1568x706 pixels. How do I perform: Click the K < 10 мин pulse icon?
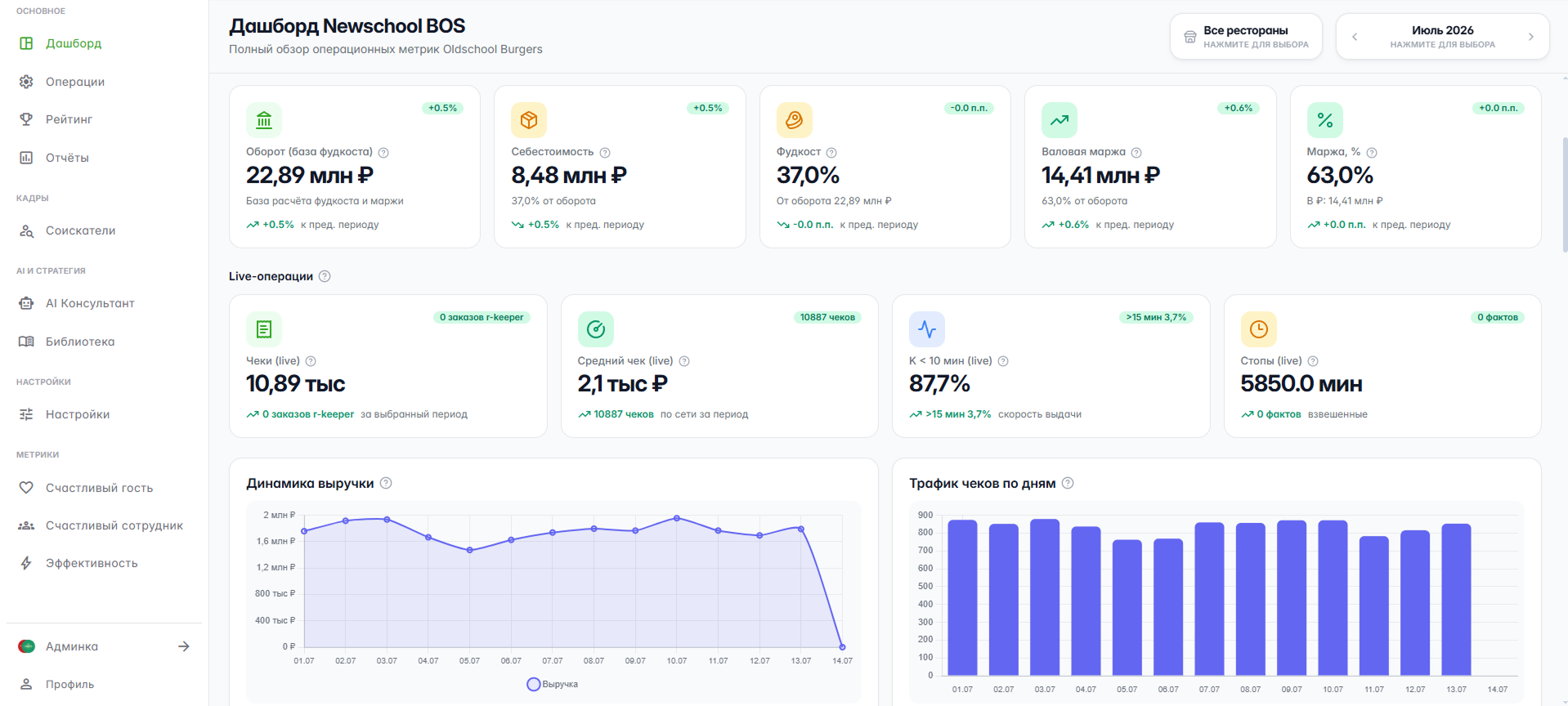coord(927,329)
